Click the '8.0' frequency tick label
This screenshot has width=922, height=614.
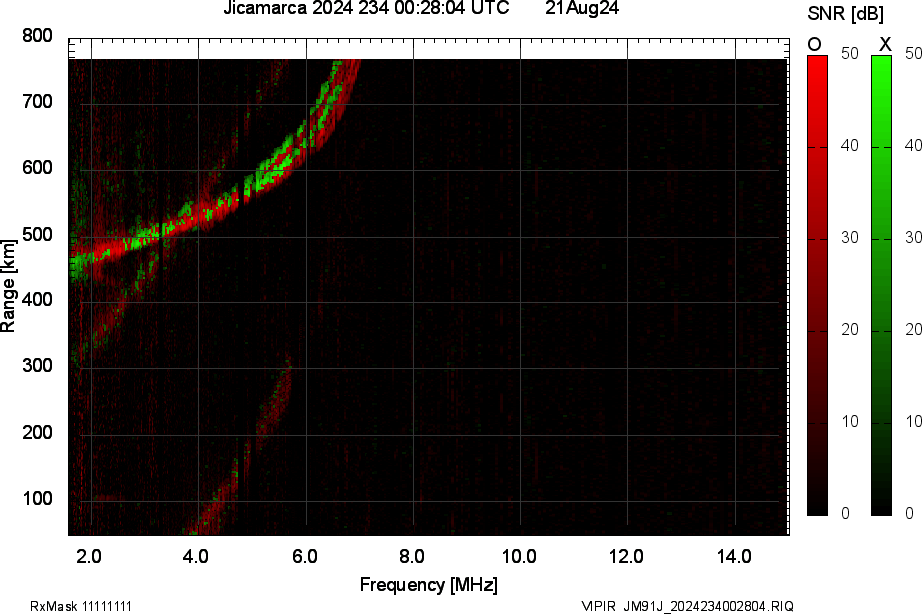(412, 556)
